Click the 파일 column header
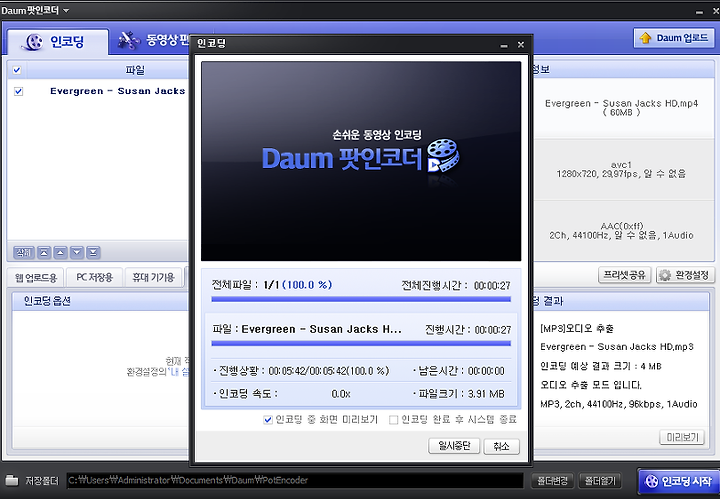The width and height of the screenshot is (720, 499). (135, 70)
